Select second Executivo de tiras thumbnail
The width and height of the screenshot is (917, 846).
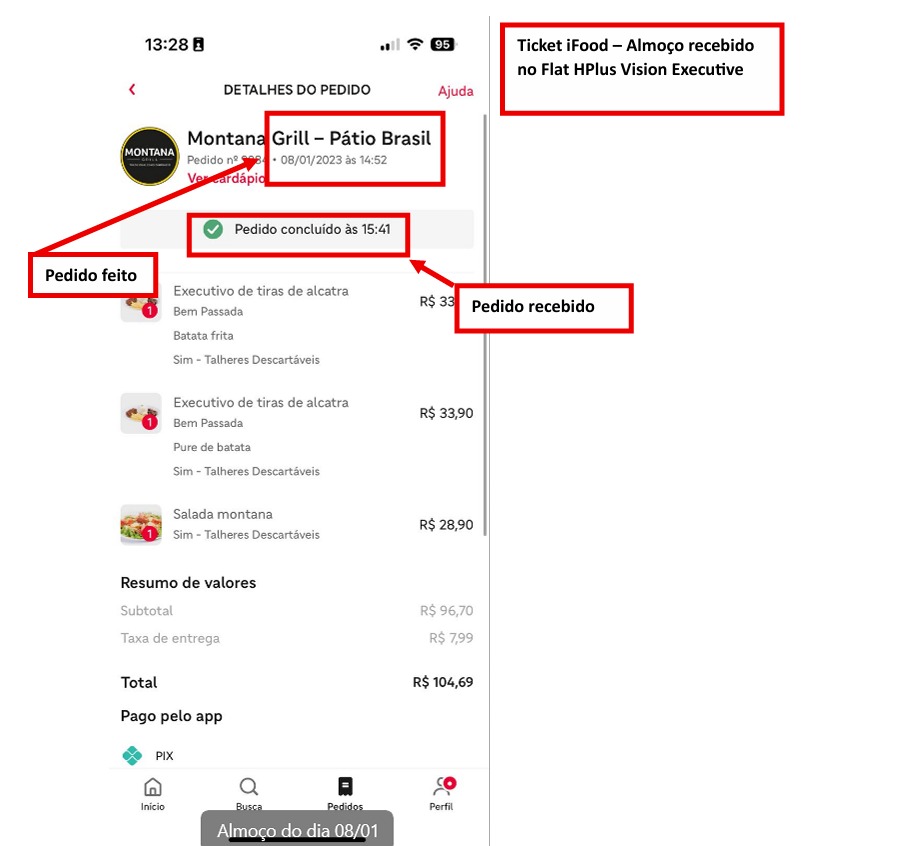tap(141, 413)
